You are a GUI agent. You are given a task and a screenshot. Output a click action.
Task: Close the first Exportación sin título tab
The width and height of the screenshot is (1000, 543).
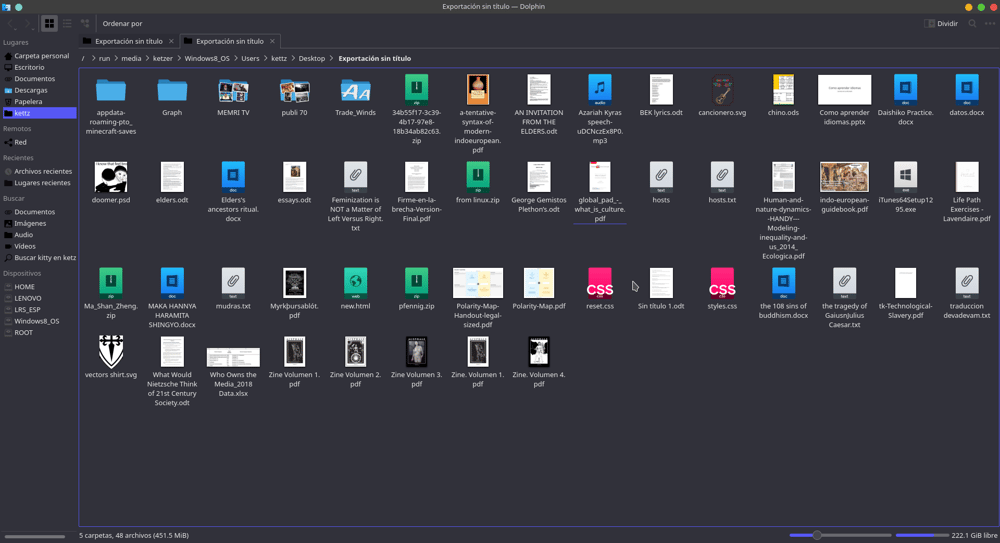(x=171, y=41)
